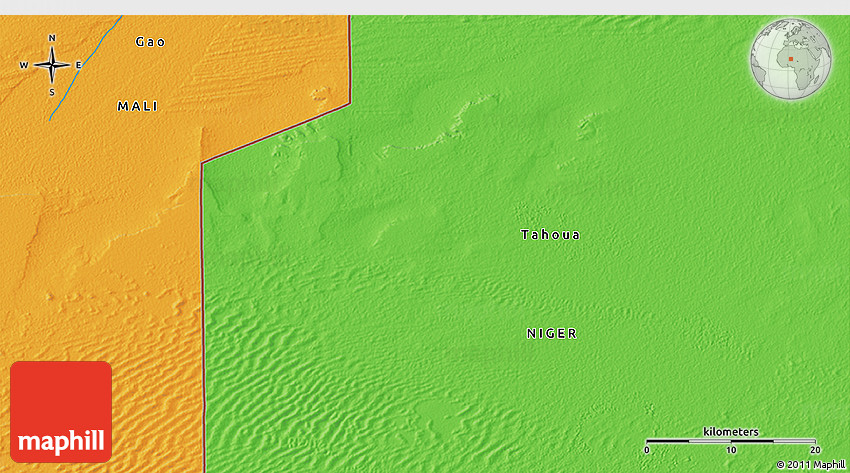Click the orange marker on the globe
Viewport: 850px width, 473px height.
[791, 59]
